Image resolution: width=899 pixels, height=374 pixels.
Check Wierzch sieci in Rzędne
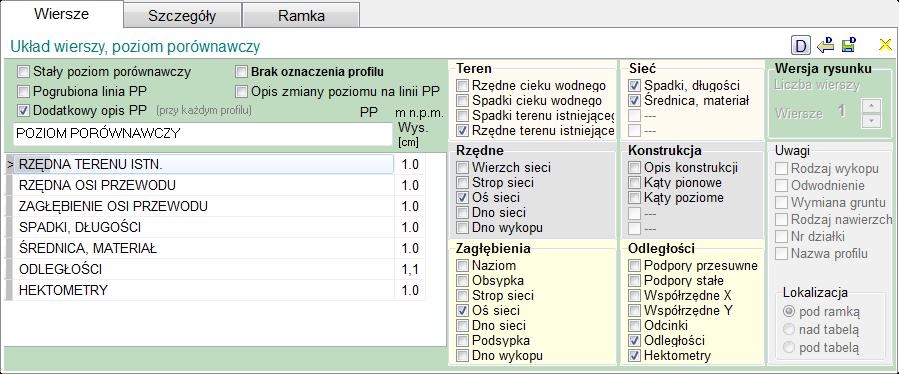462,168
